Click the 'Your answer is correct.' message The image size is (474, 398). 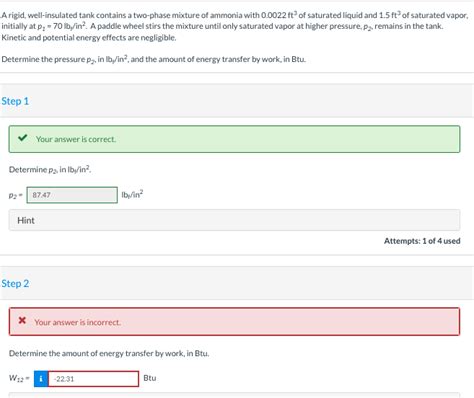76,139
